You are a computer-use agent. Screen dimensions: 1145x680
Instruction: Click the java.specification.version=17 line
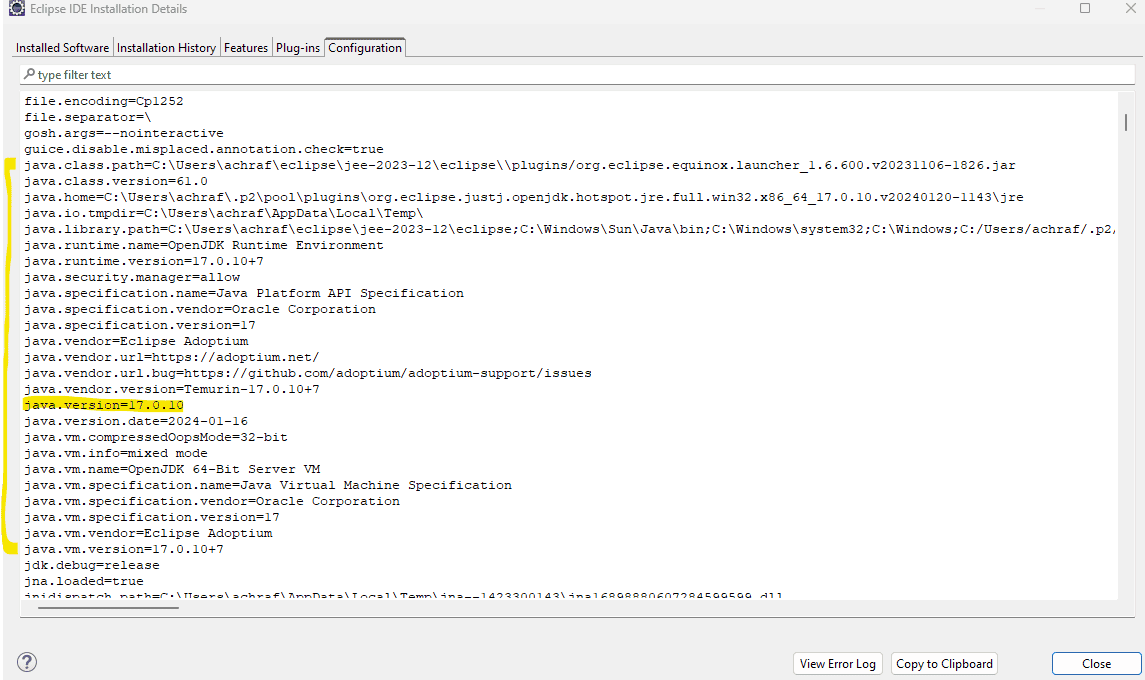140,326
